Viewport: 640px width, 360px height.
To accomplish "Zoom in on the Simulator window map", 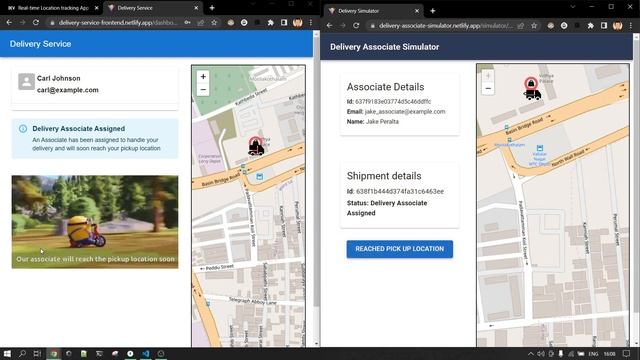I will click(488, 76).
